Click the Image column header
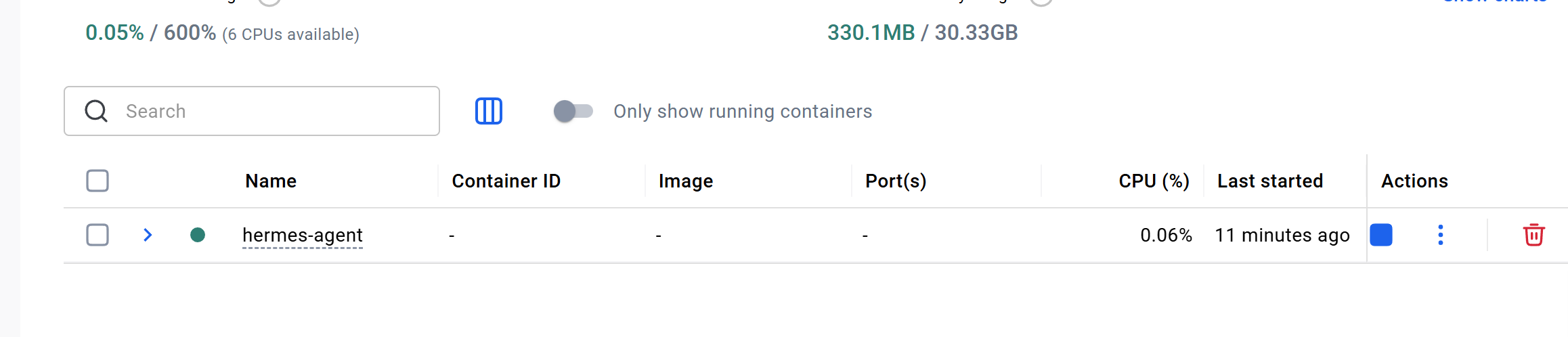The image size is (1568, 337). pos(685,181)
